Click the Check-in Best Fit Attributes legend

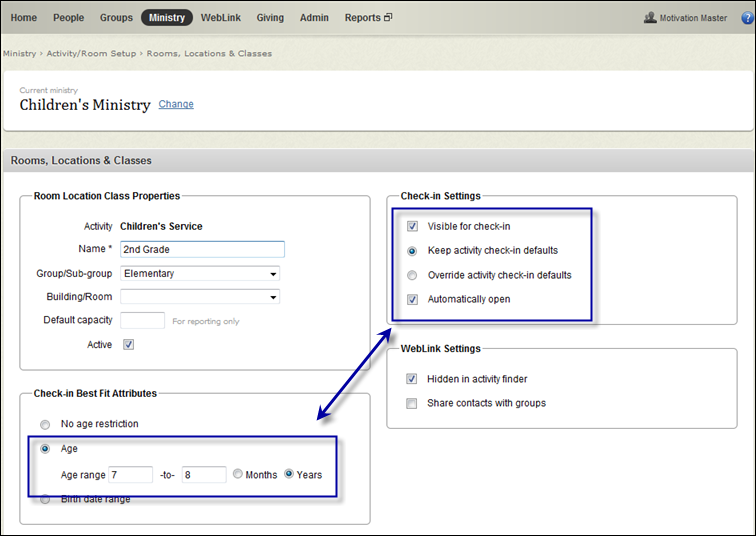[x=95, y=393]
